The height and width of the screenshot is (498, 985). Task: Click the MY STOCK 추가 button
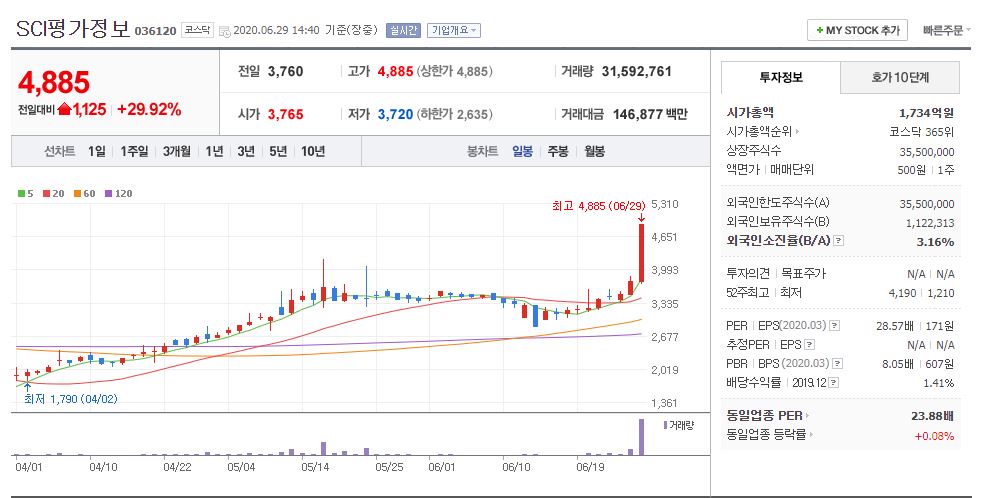(857, 30)
